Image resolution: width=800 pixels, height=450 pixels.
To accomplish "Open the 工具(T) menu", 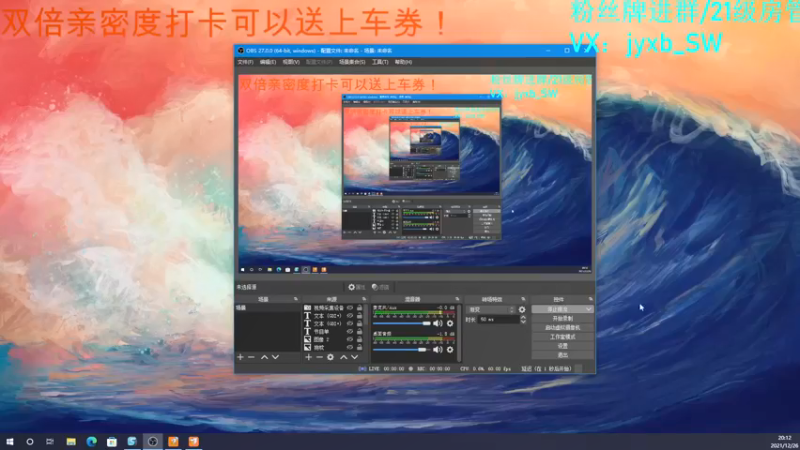I will [380, 62].
